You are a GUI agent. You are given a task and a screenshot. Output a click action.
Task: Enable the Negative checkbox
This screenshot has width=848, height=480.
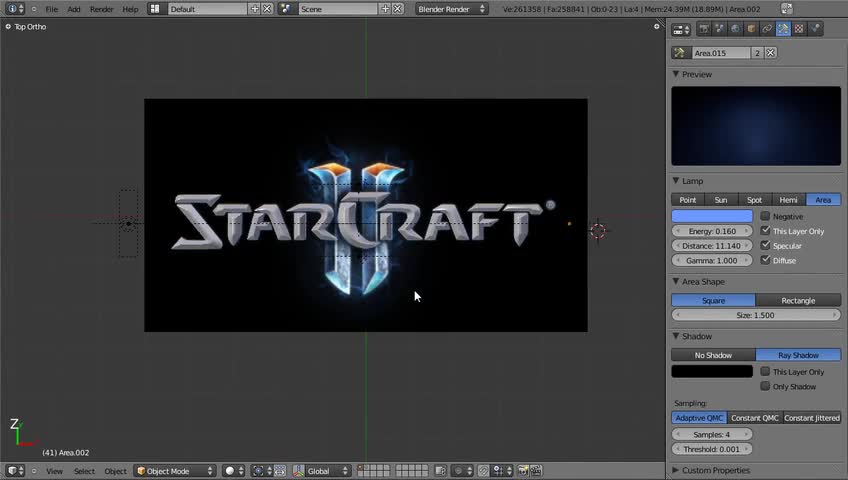[x=765, y=216]
